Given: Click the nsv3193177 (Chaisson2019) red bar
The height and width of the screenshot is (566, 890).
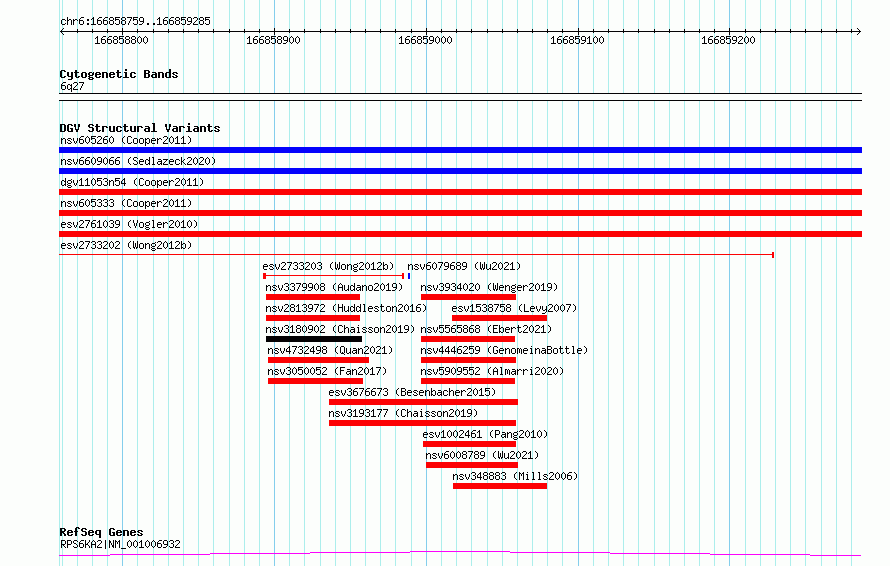Looking at the screenshot, I should point(422,423).
